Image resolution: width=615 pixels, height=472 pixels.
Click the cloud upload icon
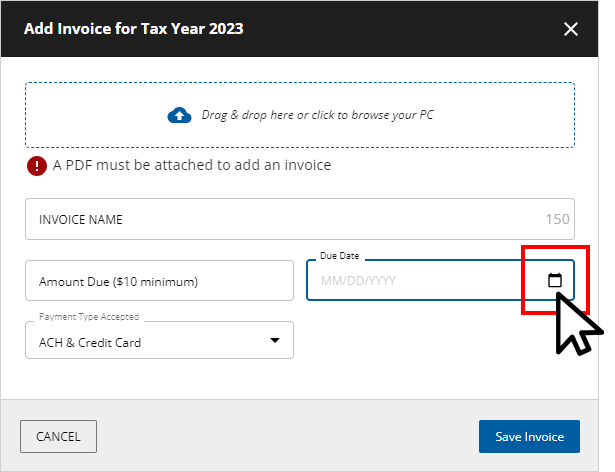pos(179,115)
